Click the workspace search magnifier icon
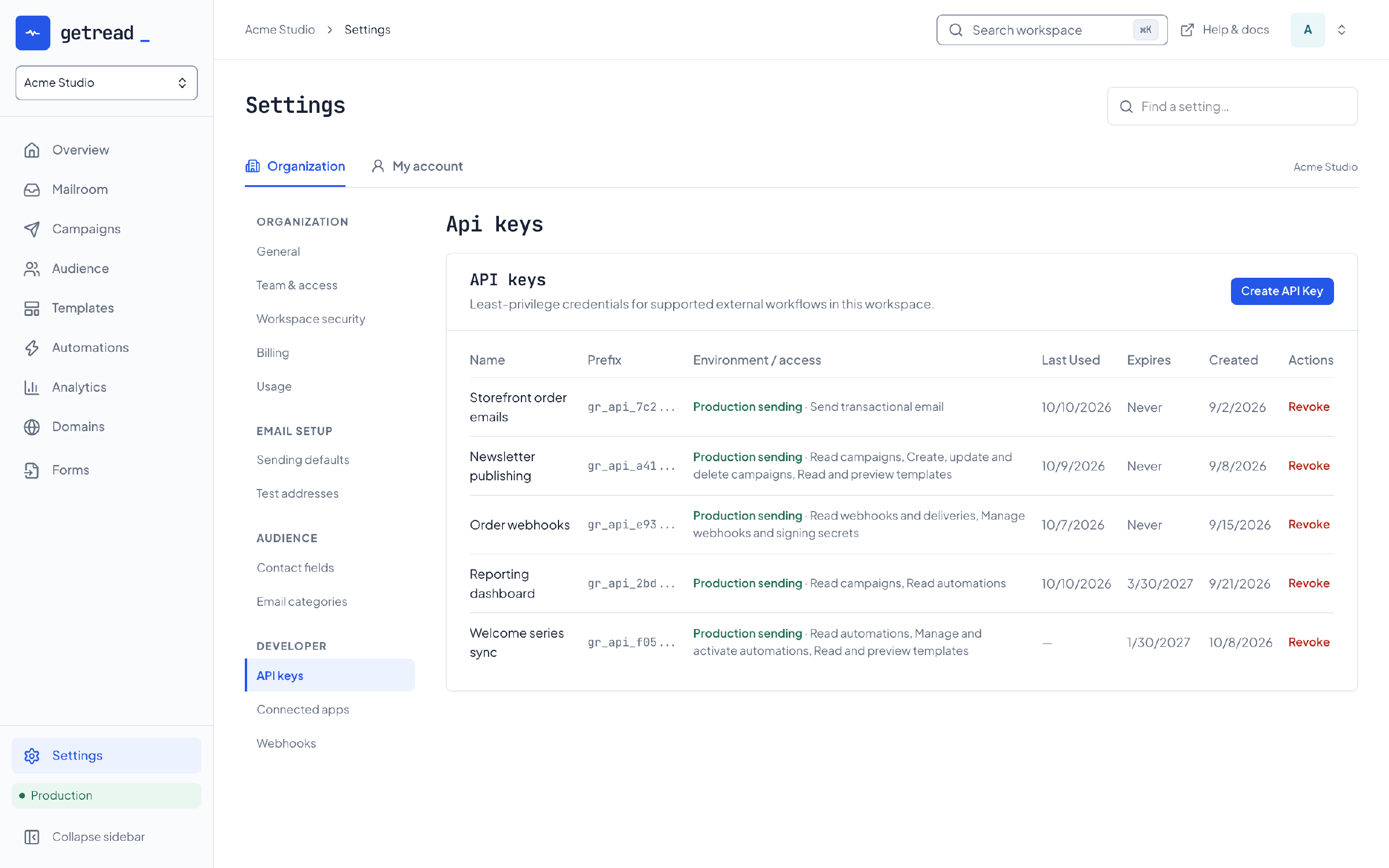The height and width of the screenshot is (868, 1389). click(x=956, y=30)
